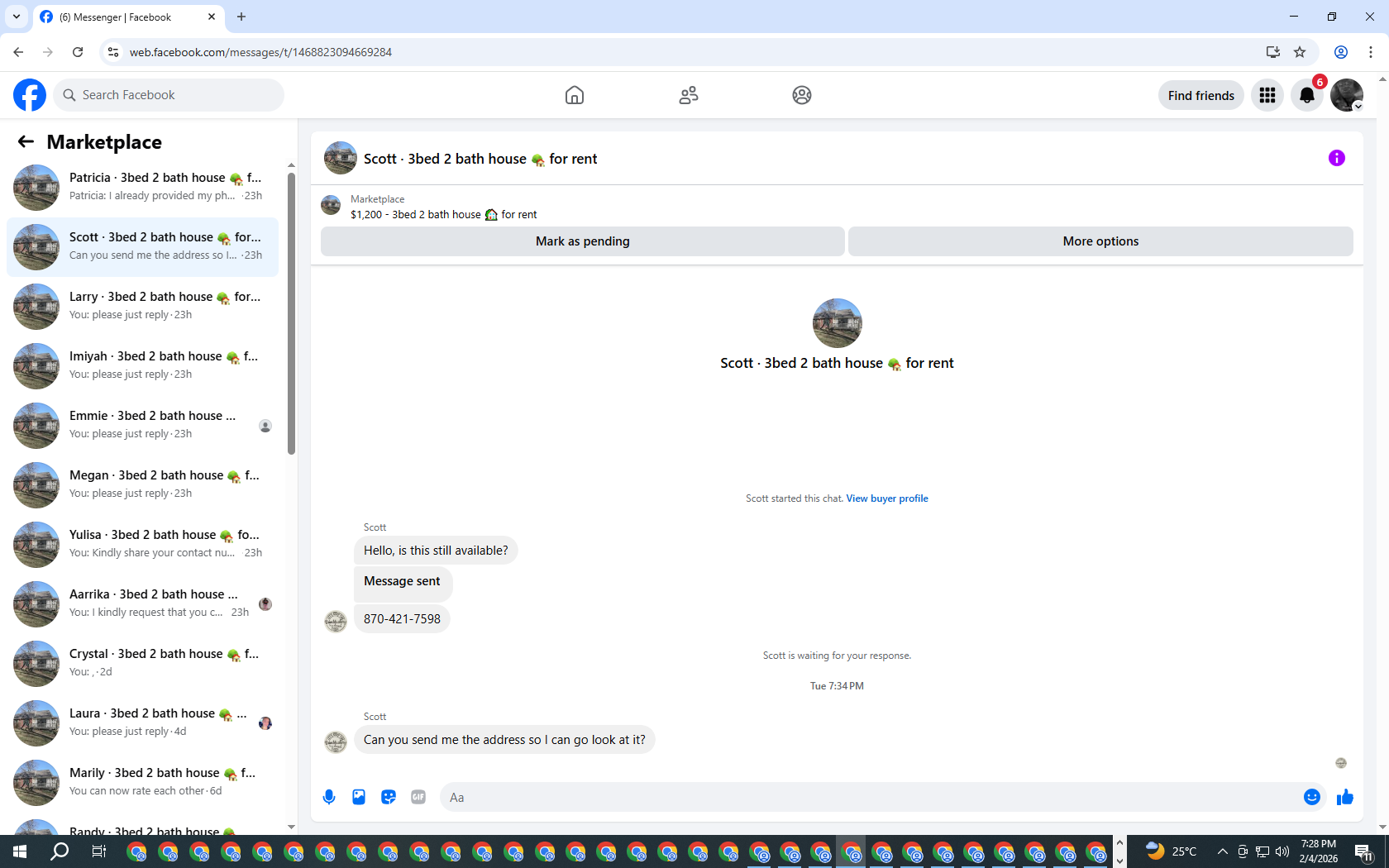Screen dimensions: 1389x868
Task: Go back using Marketplace back arrow
Action: point(26,142)
